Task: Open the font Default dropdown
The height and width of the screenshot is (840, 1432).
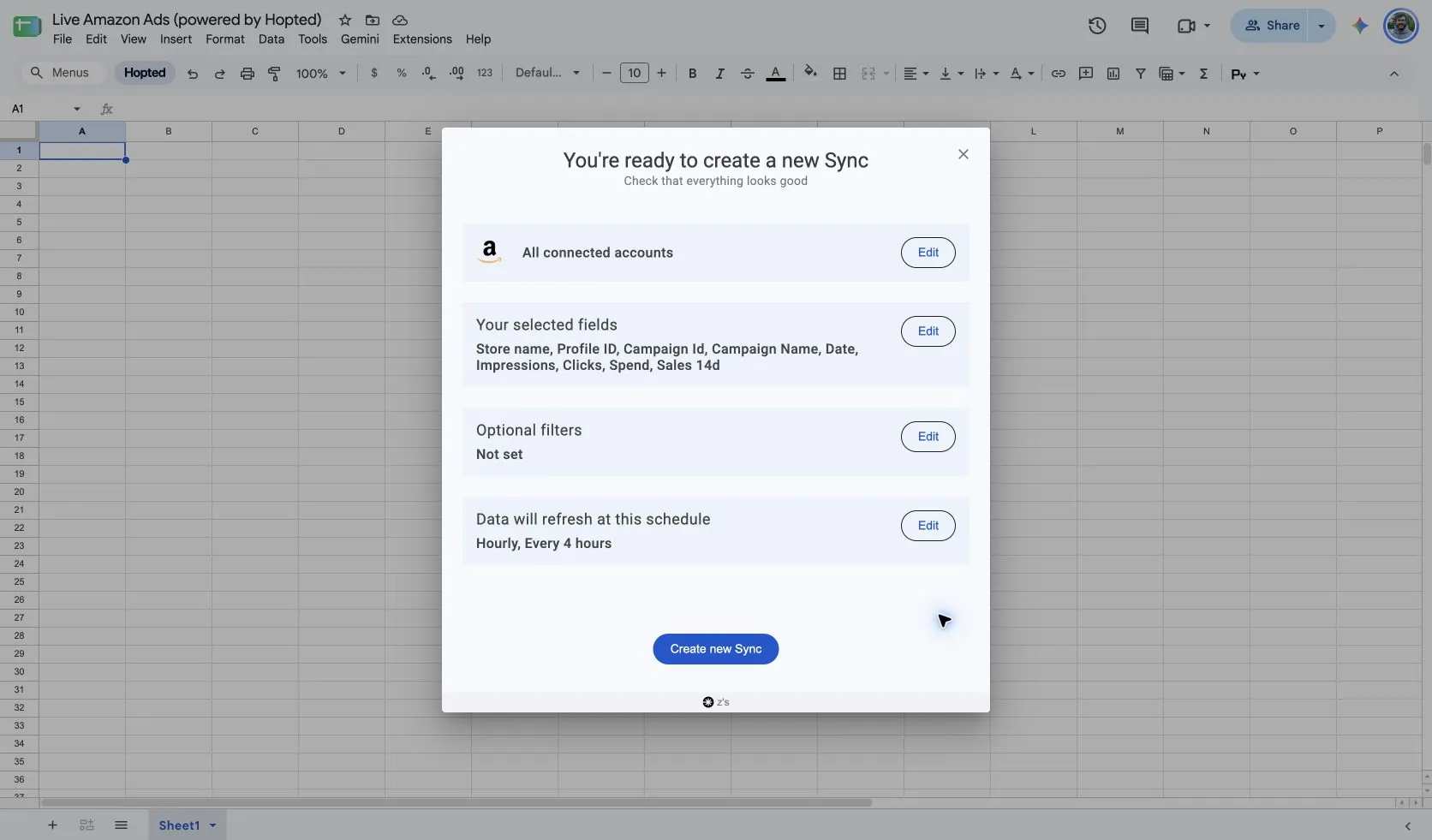Action: pos(547,73)
